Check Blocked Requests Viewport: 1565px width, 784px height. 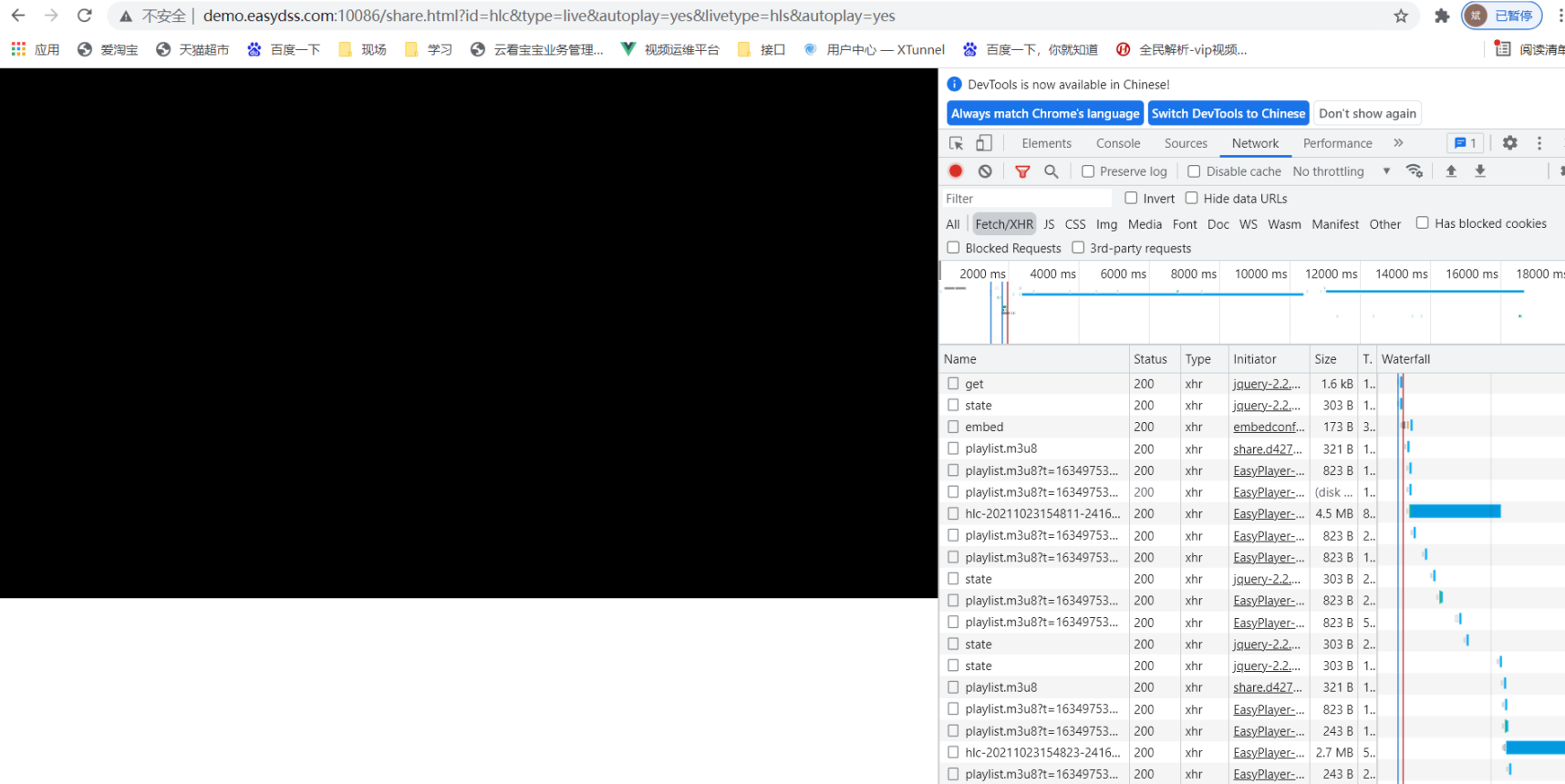coord(953,247)
